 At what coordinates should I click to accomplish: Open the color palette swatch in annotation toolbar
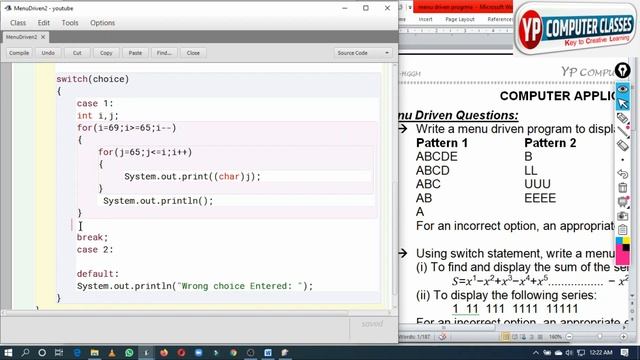tap(622, 251)
